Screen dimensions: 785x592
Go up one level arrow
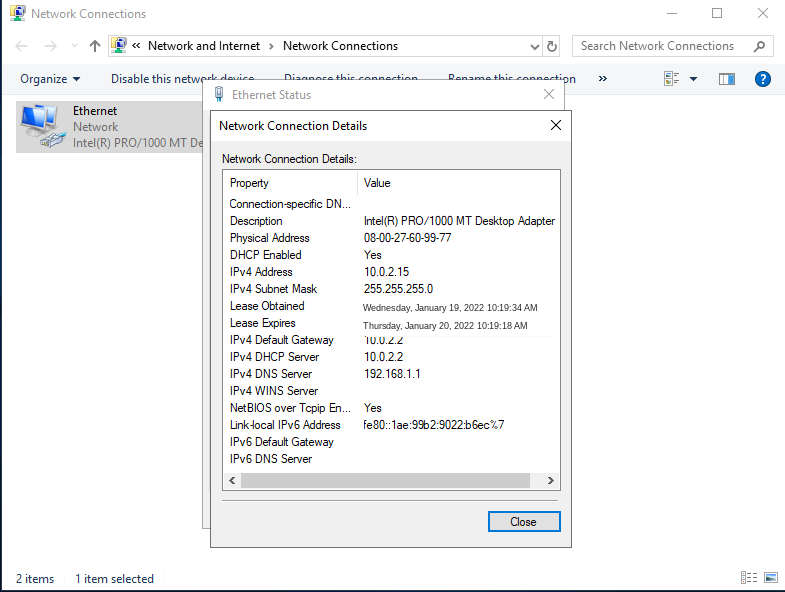[95, 46]
